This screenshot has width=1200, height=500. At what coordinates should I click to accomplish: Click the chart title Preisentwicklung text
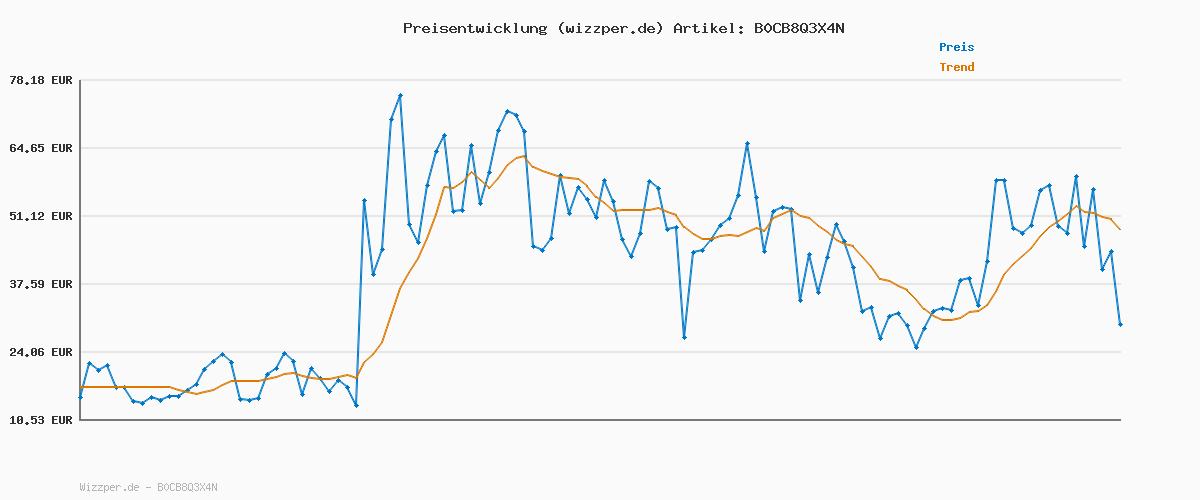(475, 28)
